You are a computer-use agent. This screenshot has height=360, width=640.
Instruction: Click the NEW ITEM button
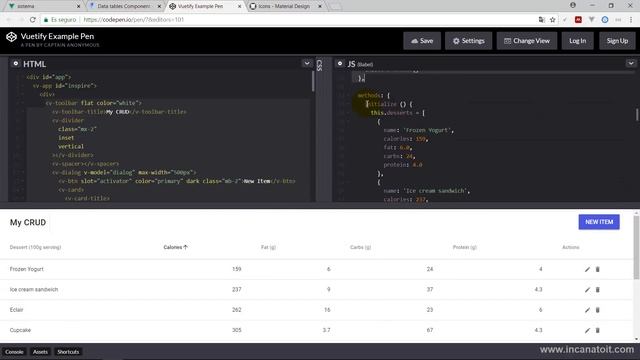pyautogui.click(x=599, y=222)
